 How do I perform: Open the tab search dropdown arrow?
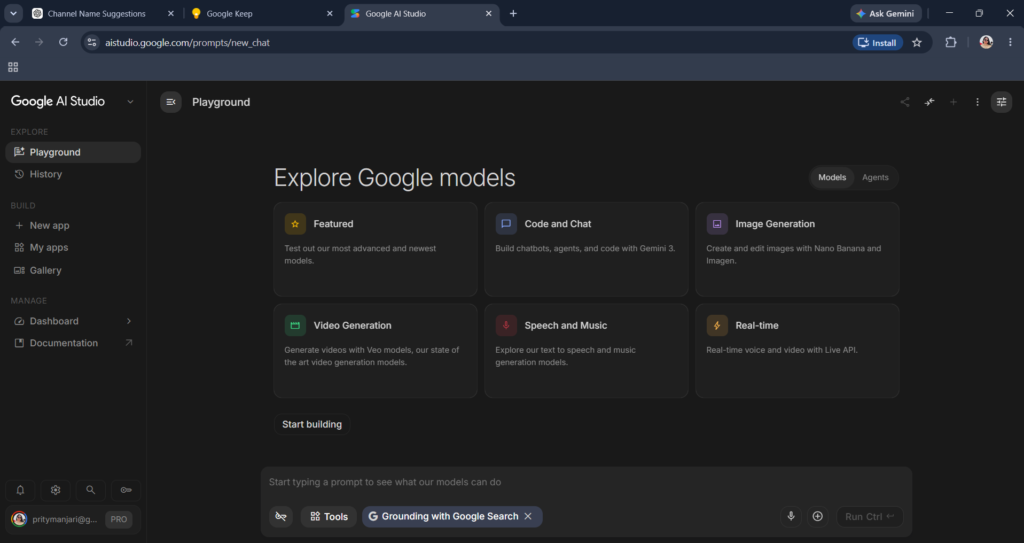[x=13, y=13]
